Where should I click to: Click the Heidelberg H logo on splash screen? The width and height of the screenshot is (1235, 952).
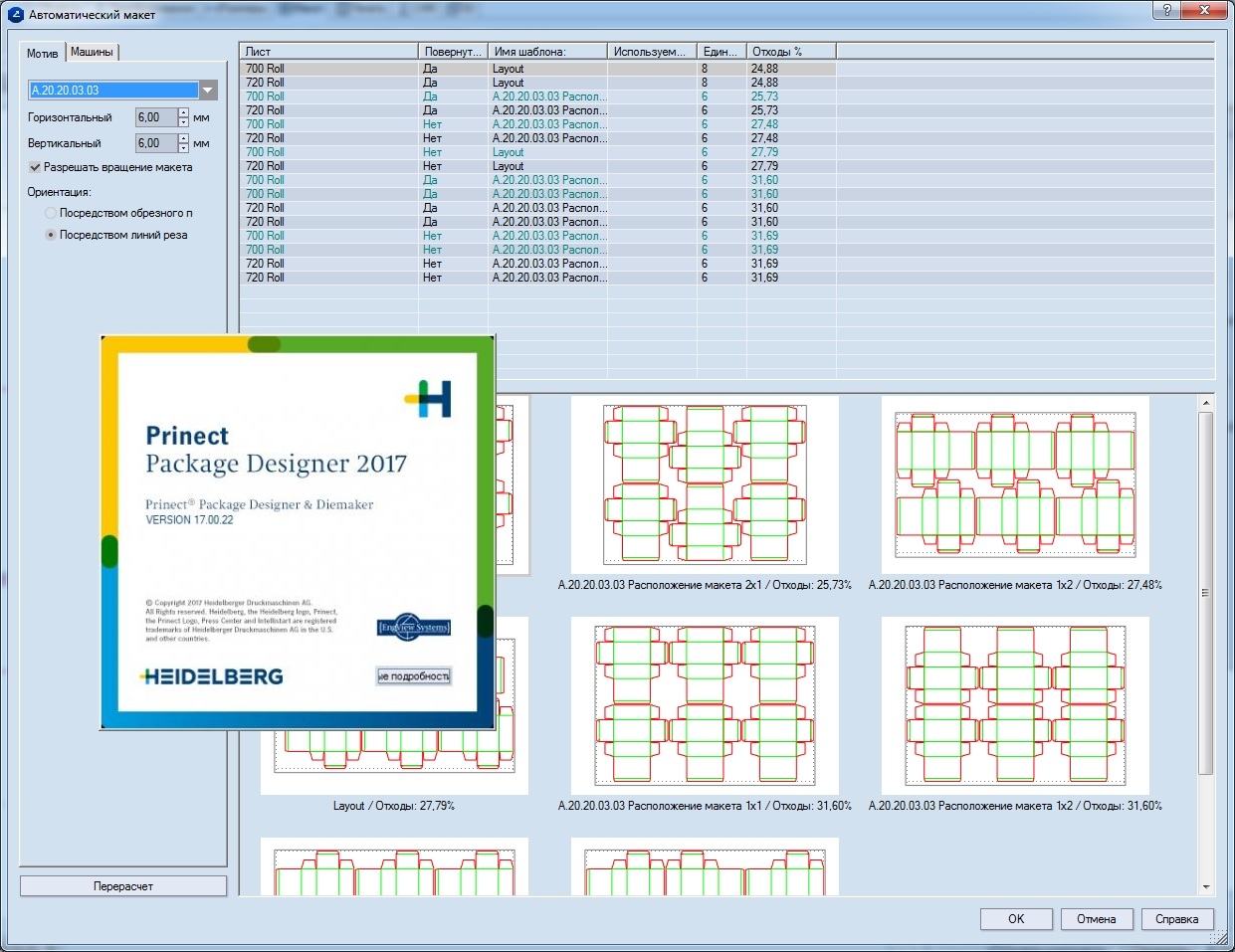(x=429, y=398)
